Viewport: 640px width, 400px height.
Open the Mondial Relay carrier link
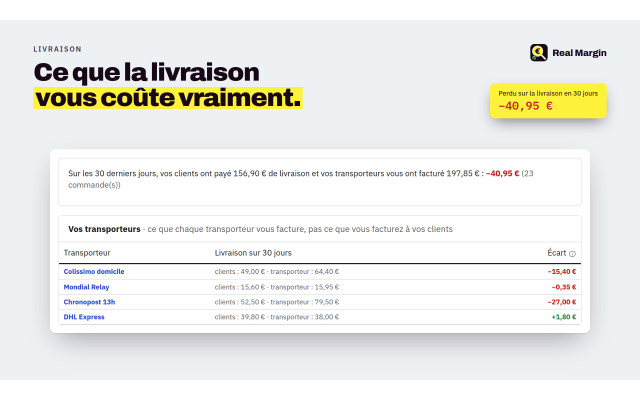coord(87,287)
